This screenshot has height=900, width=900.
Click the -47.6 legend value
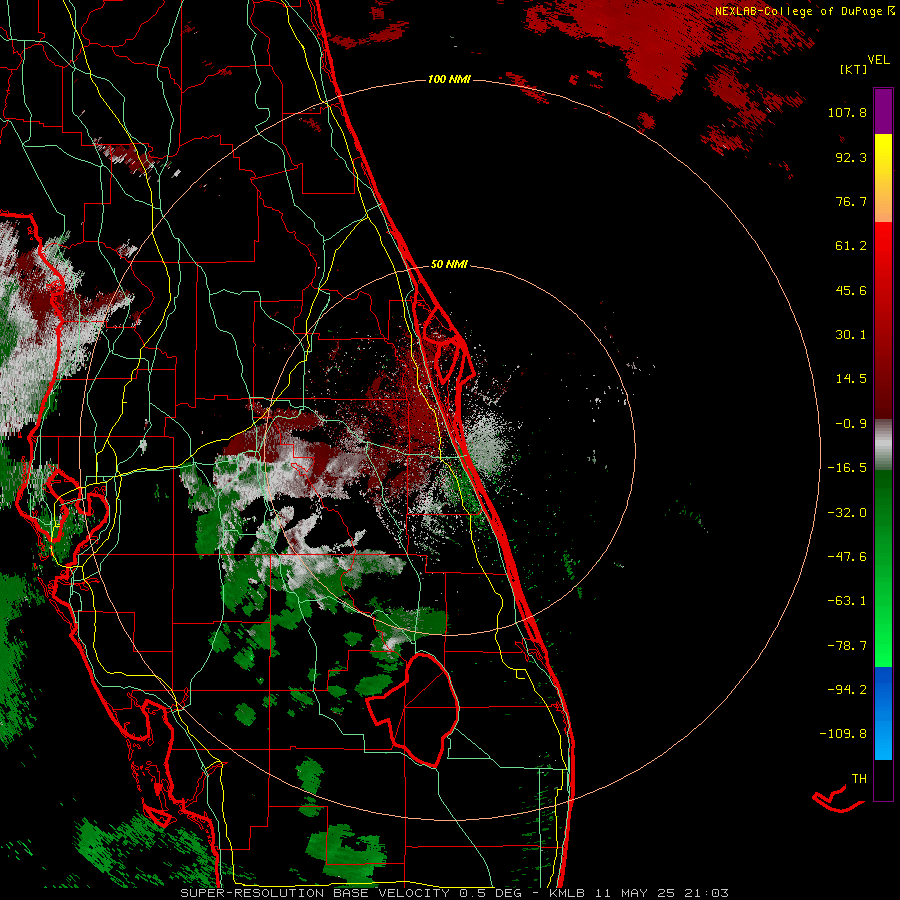point(847,557)
